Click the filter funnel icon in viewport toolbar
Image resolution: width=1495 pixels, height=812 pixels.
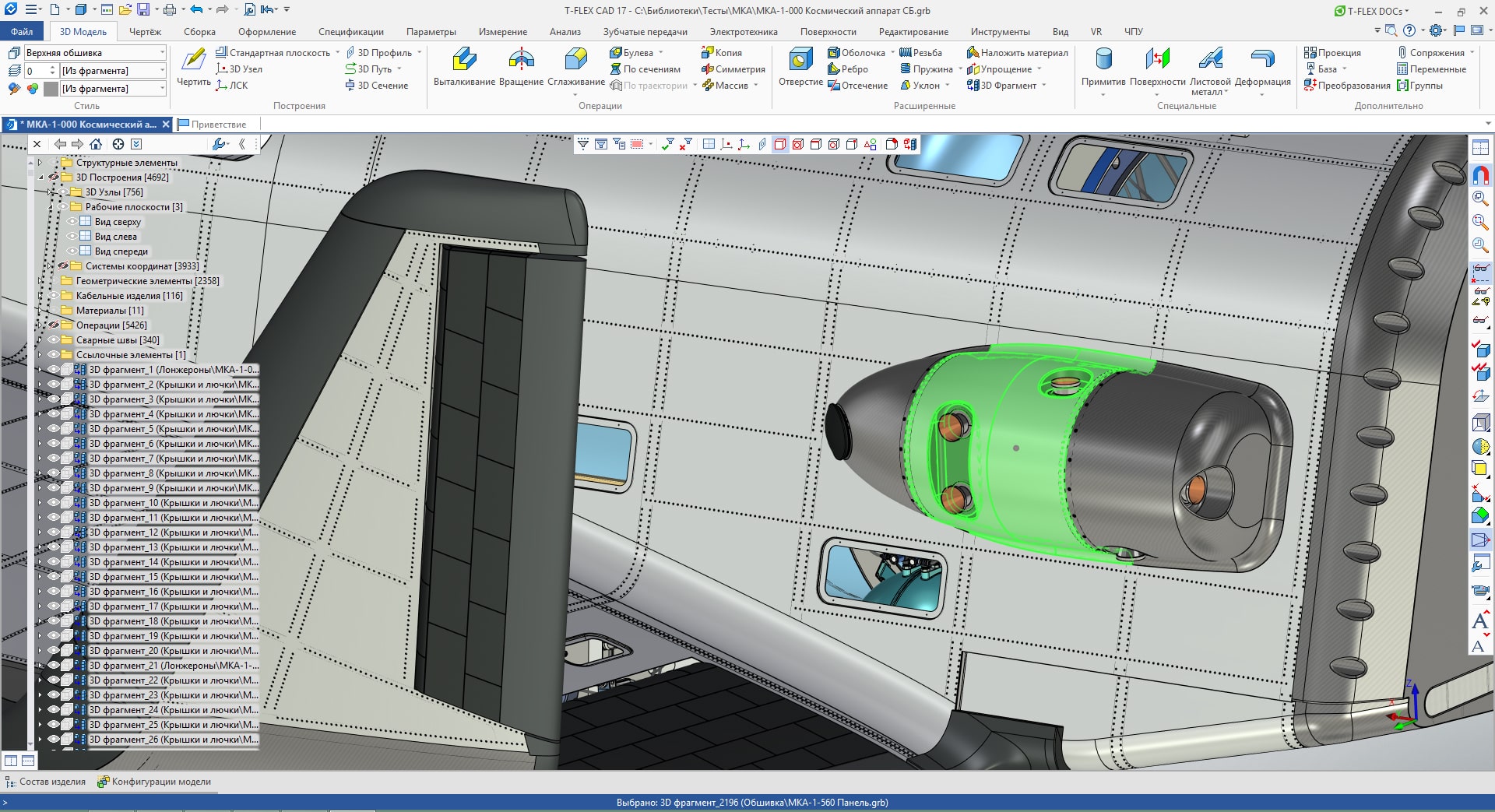(583, 144)
